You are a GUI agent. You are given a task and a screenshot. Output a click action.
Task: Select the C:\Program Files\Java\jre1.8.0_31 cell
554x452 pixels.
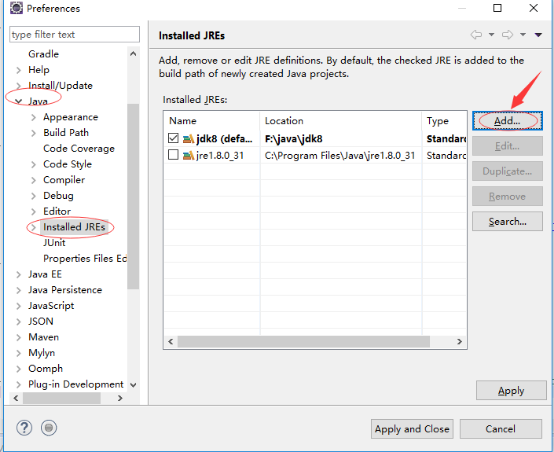[340, 155]
